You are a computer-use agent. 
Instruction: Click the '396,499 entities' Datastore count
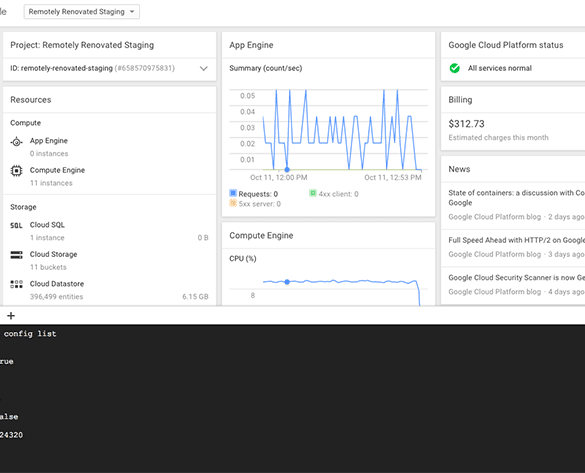coord(56,297)
